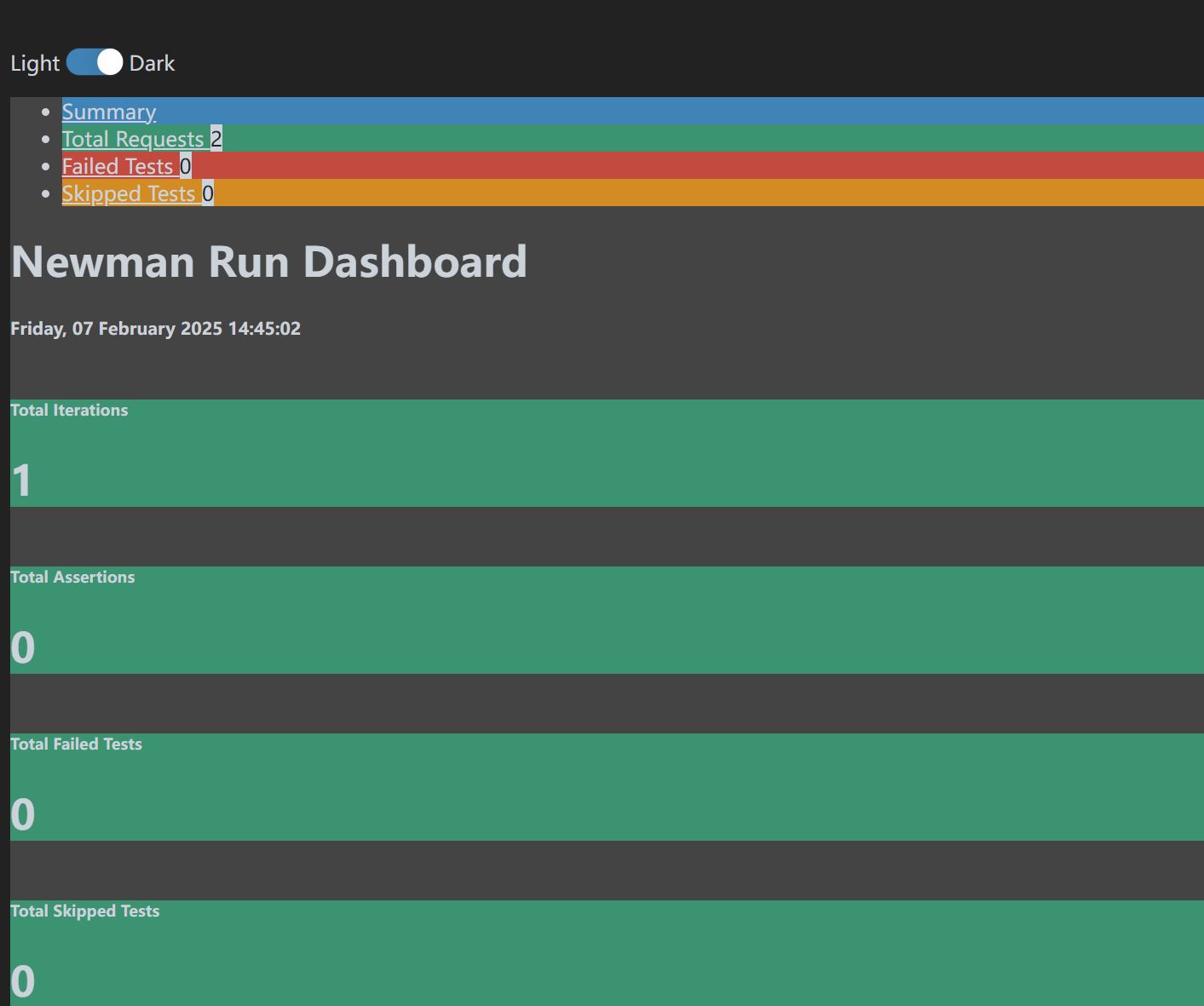Click the Total Requests count badge 2

click(216, 139)
